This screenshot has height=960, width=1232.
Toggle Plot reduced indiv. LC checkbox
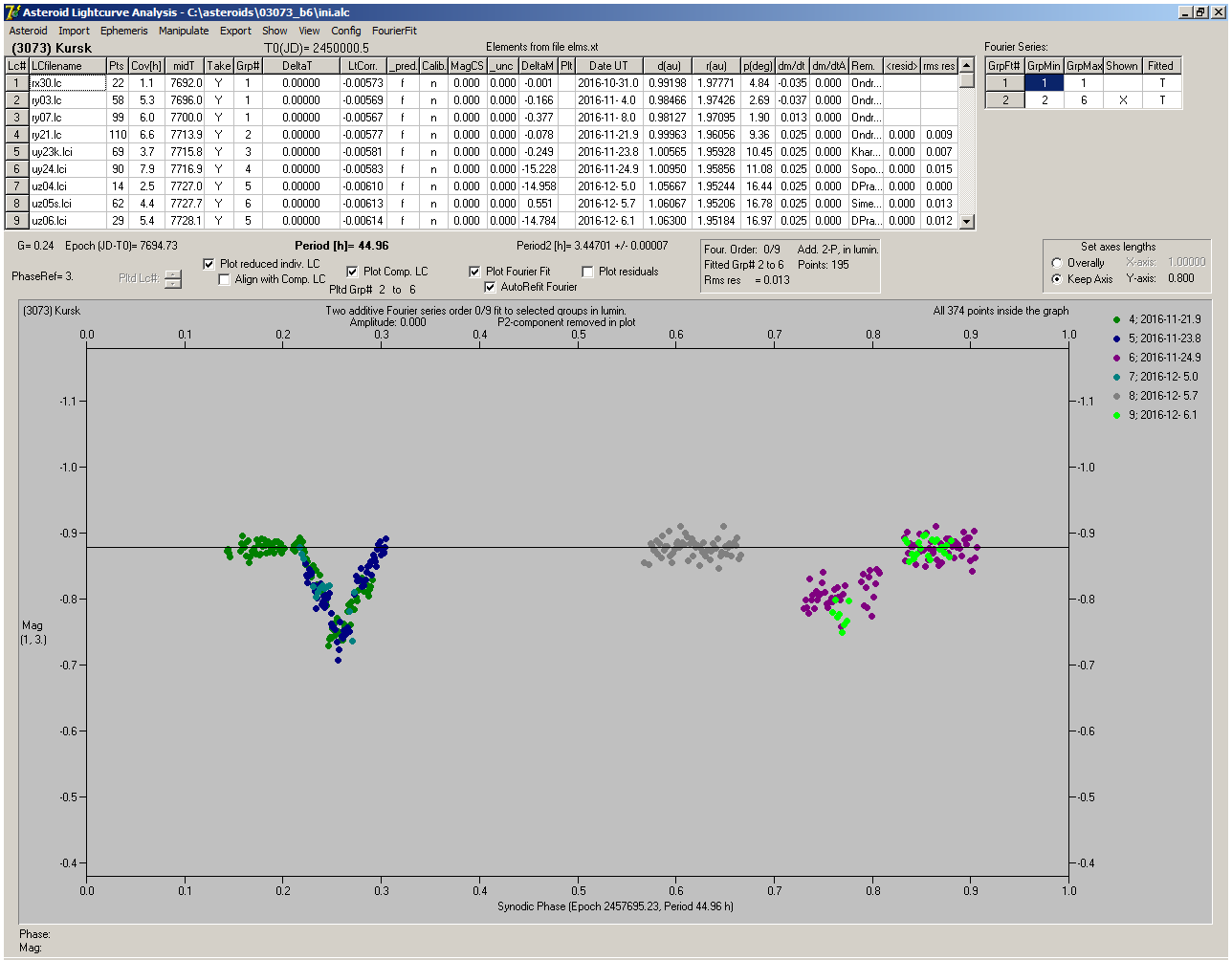tap(209, 264)
